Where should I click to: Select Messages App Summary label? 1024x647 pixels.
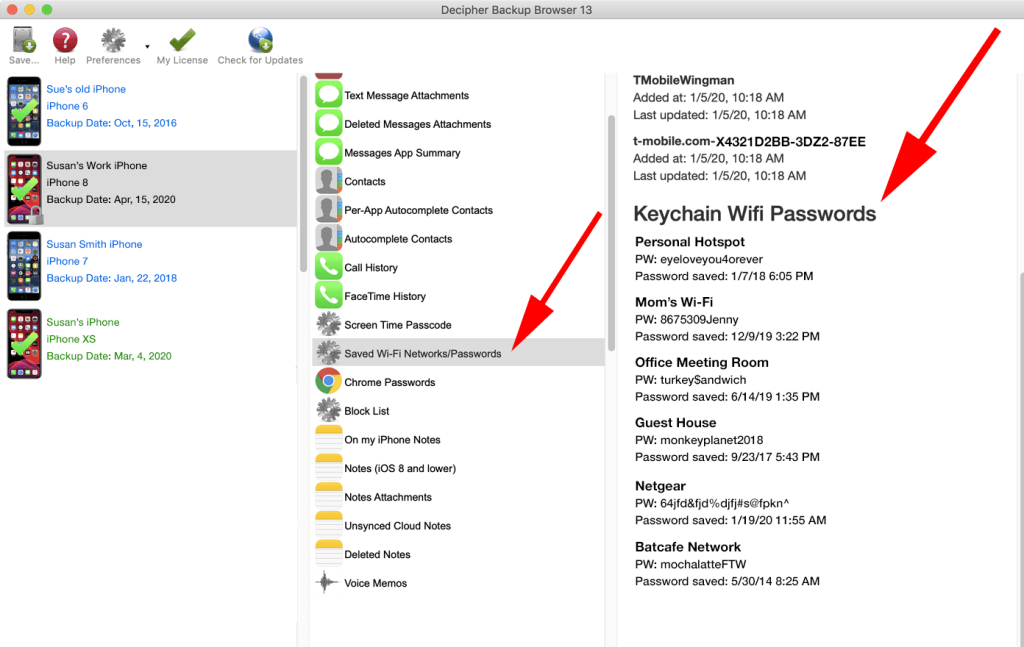coord(402,153)
